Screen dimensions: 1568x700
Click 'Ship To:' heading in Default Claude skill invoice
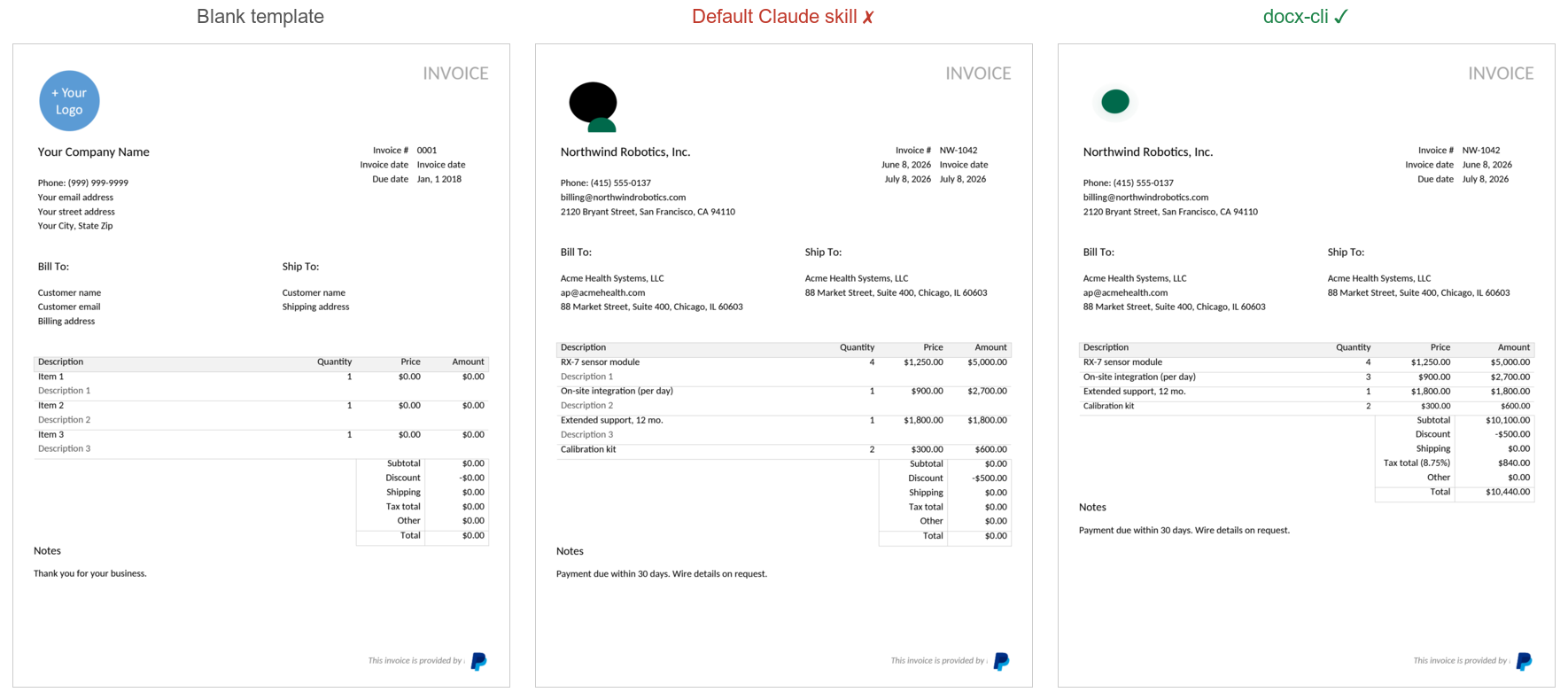(823, 253)
